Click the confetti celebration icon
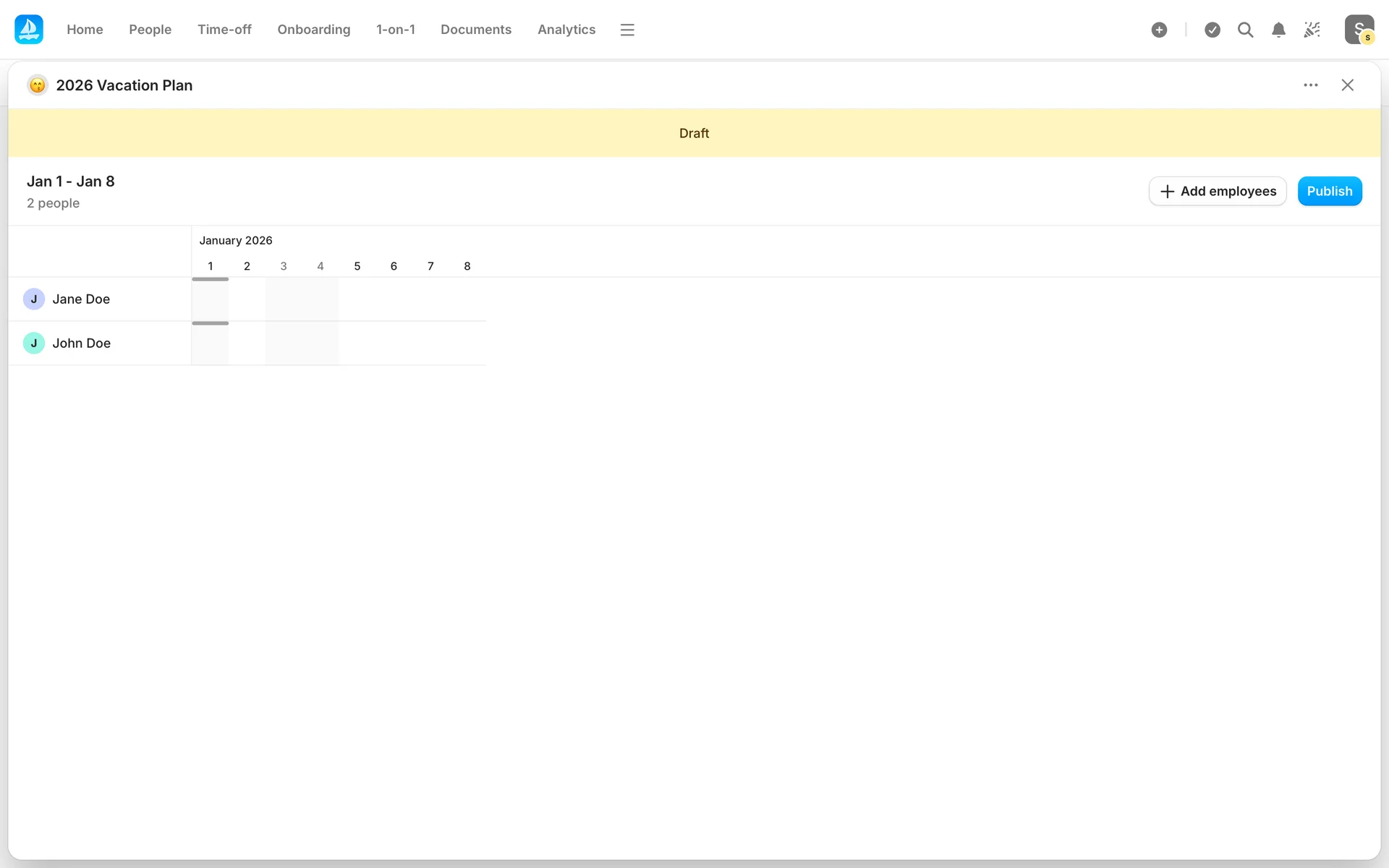Image resolution: width=1389 pixels, height=868 pixels. pos(1312,30)
